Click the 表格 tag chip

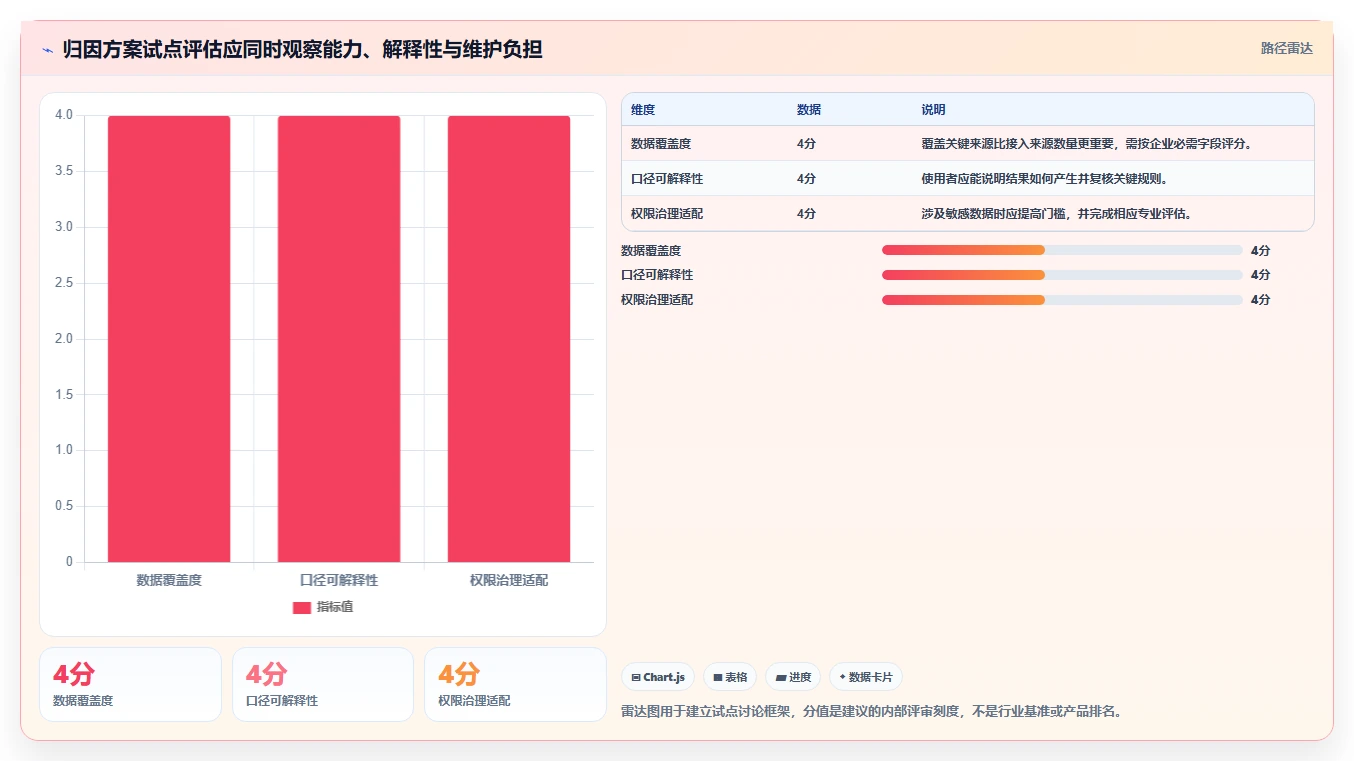coord(730,677)
